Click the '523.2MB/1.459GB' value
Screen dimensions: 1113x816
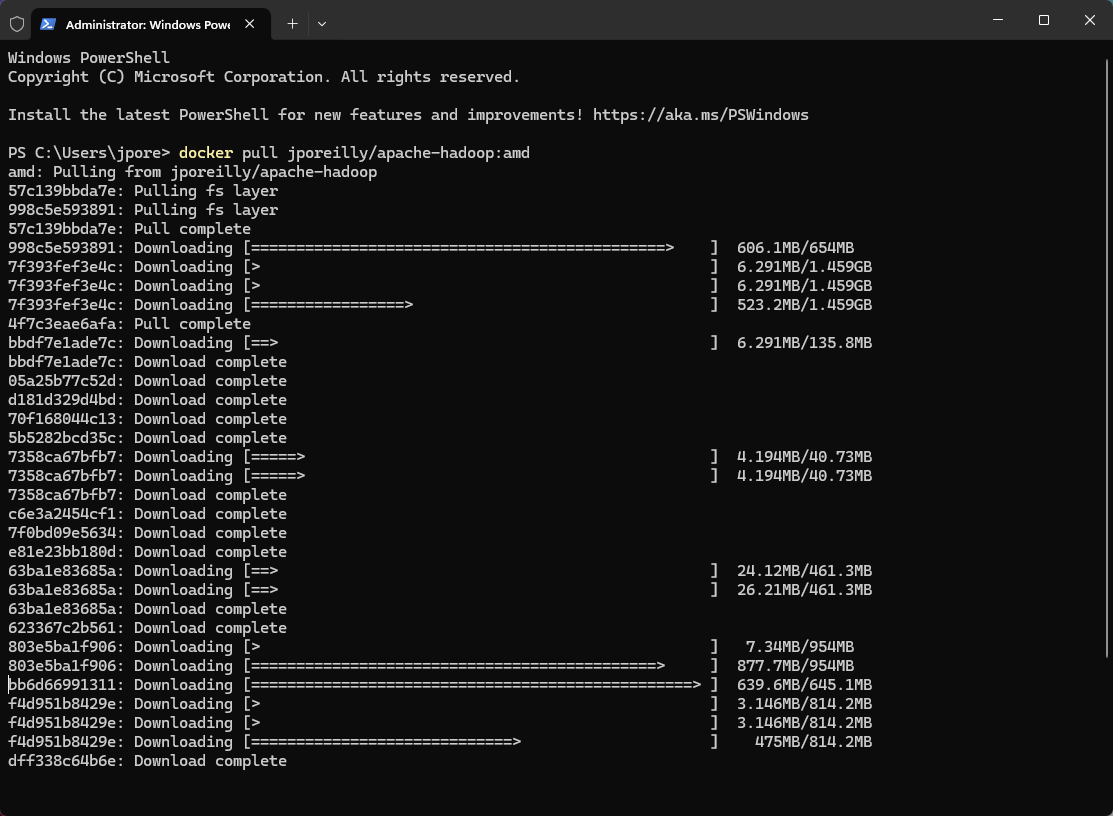point(804,305)
